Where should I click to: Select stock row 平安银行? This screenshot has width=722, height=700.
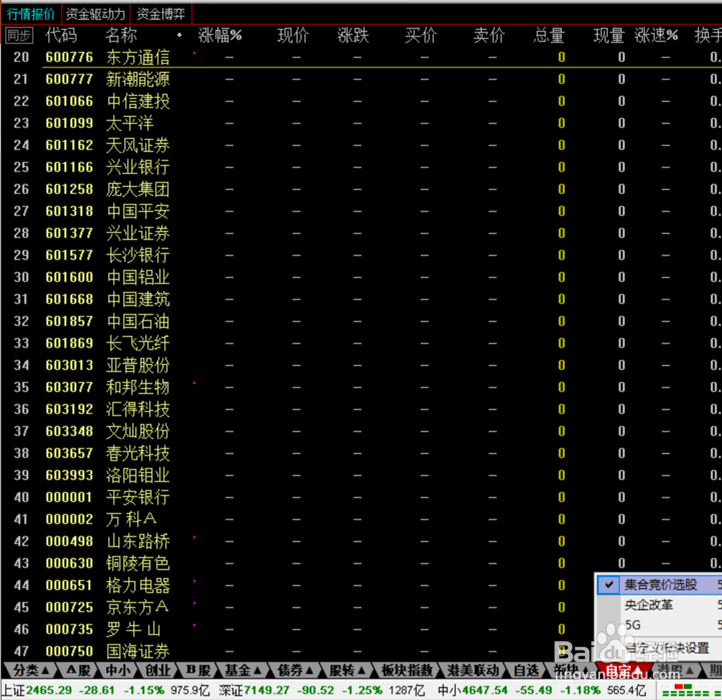[x=361, y=497]
